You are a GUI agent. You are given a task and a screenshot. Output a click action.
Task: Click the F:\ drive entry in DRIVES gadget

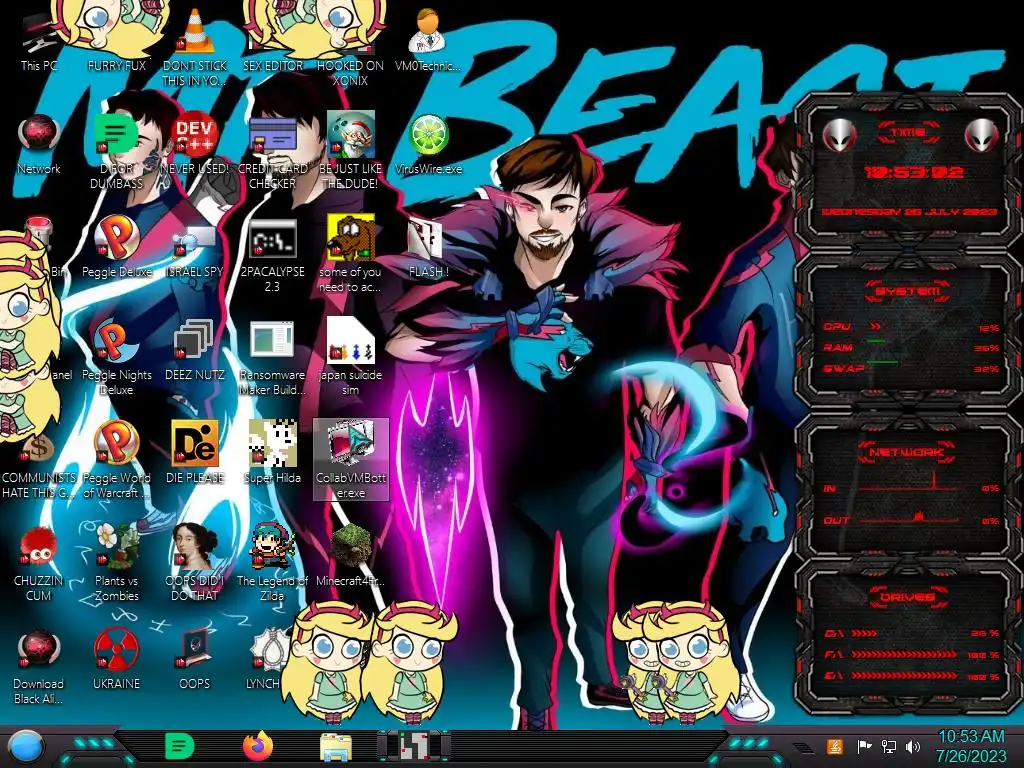coord(912,654)
